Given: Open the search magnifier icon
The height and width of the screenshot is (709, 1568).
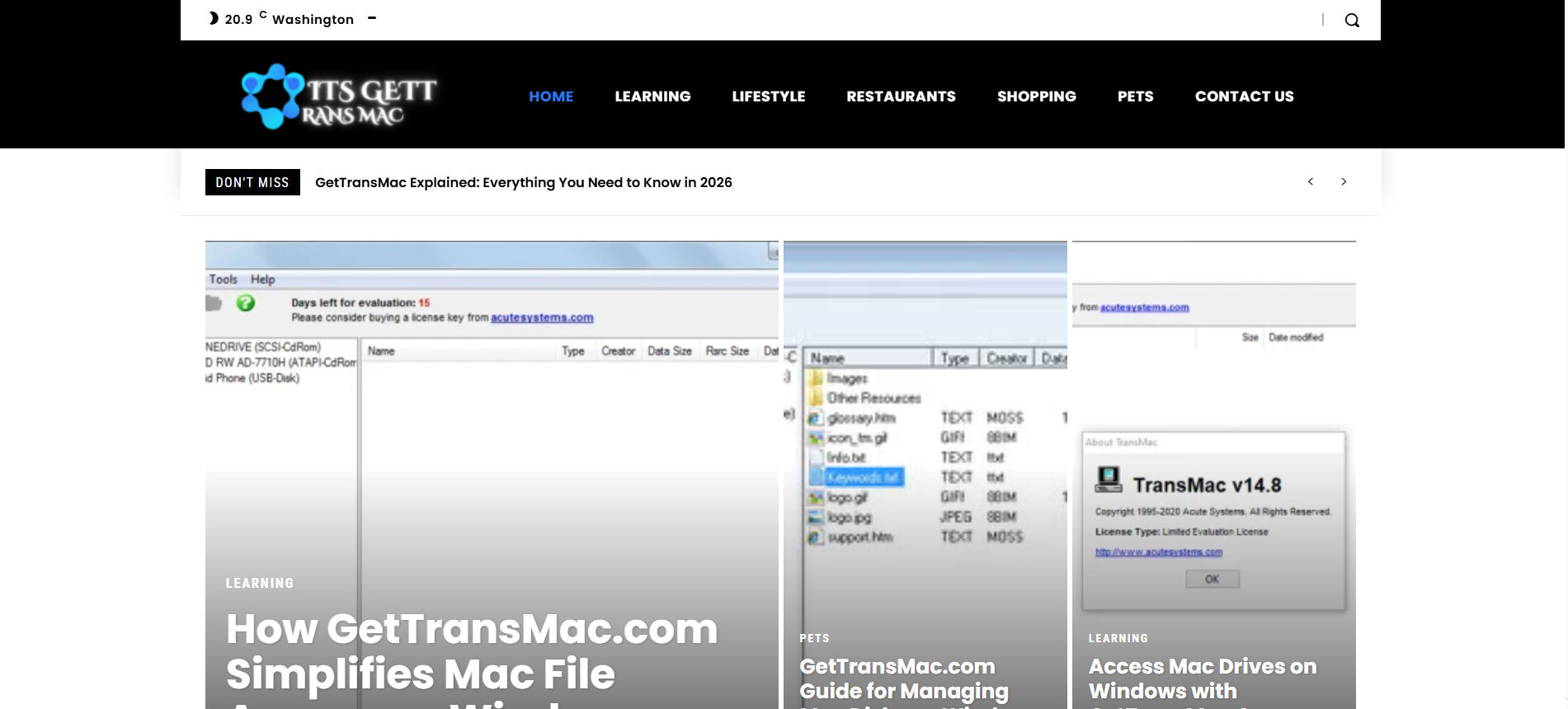Looking at the screenshot, I should click(1352, 20).
